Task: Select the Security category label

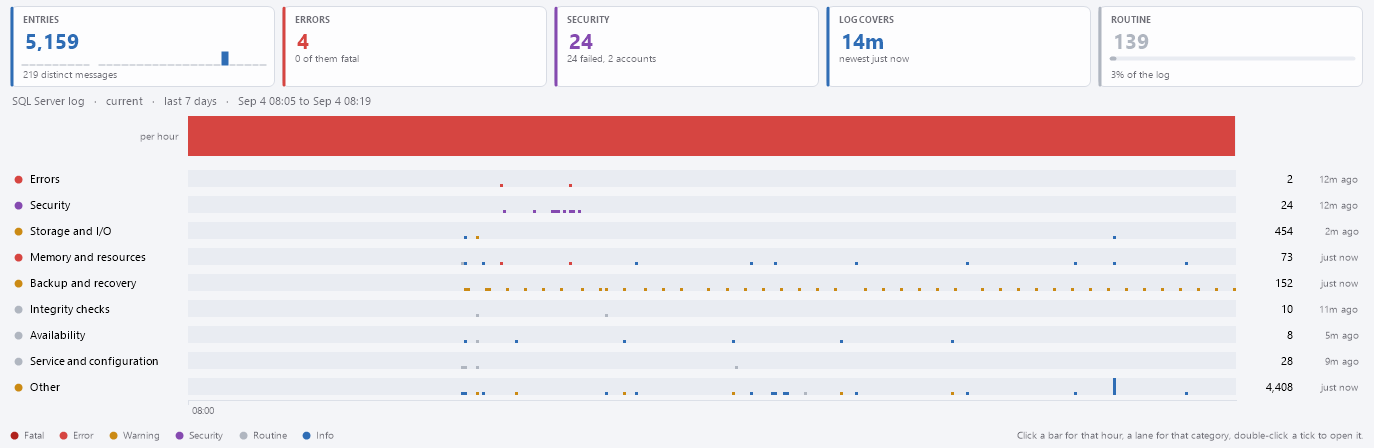Action: click(x=50, y=205)
